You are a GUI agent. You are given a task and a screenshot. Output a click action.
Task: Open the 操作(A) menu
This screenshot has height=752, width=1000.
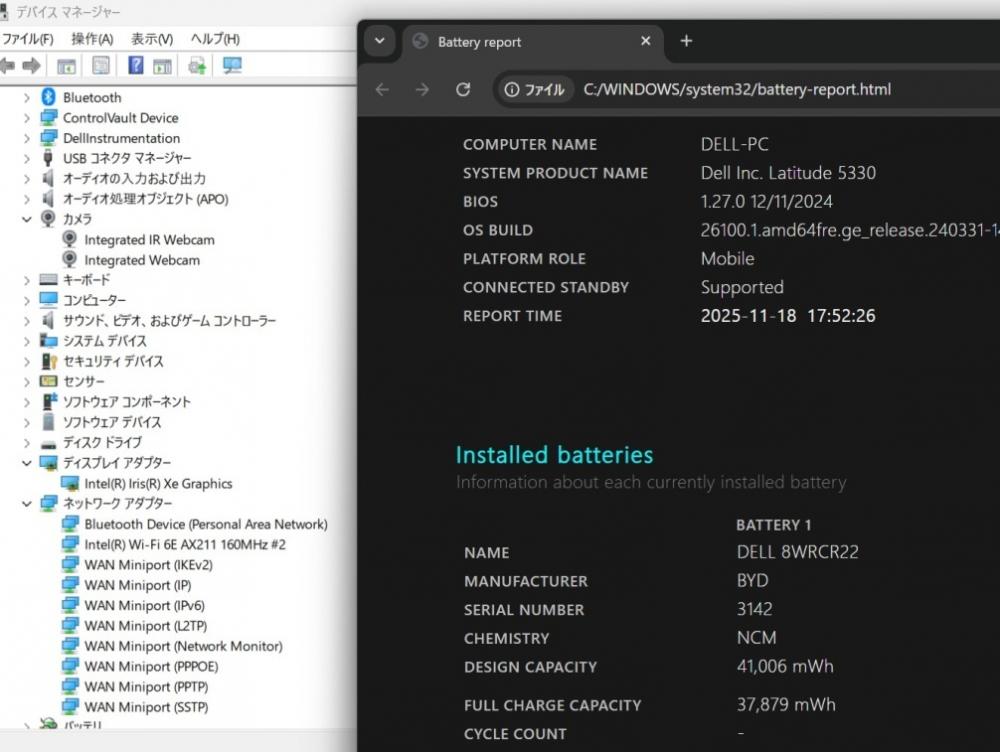92,39
